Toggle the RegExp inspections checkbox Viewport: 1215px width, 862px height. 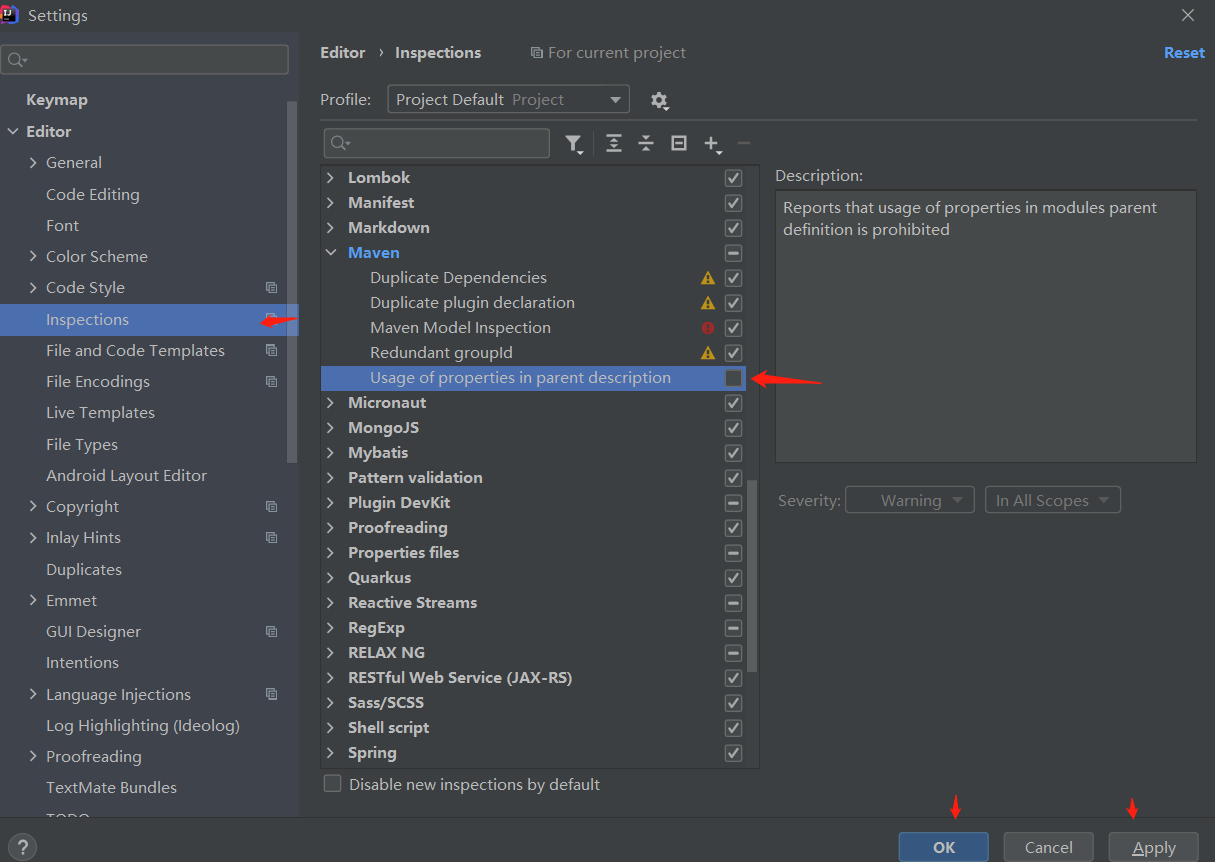tap(733, 628)
